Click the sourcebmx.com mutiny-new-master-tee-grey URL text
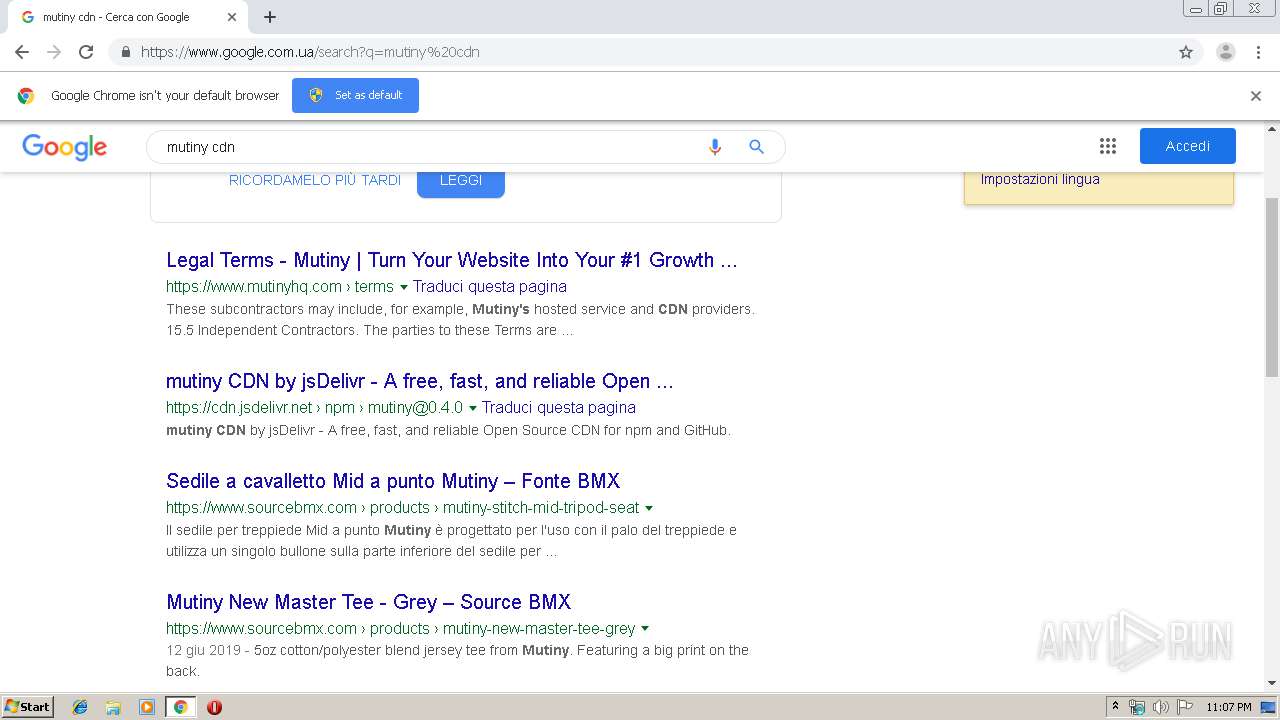1280x720 pixels. click(x=401, y=628)
